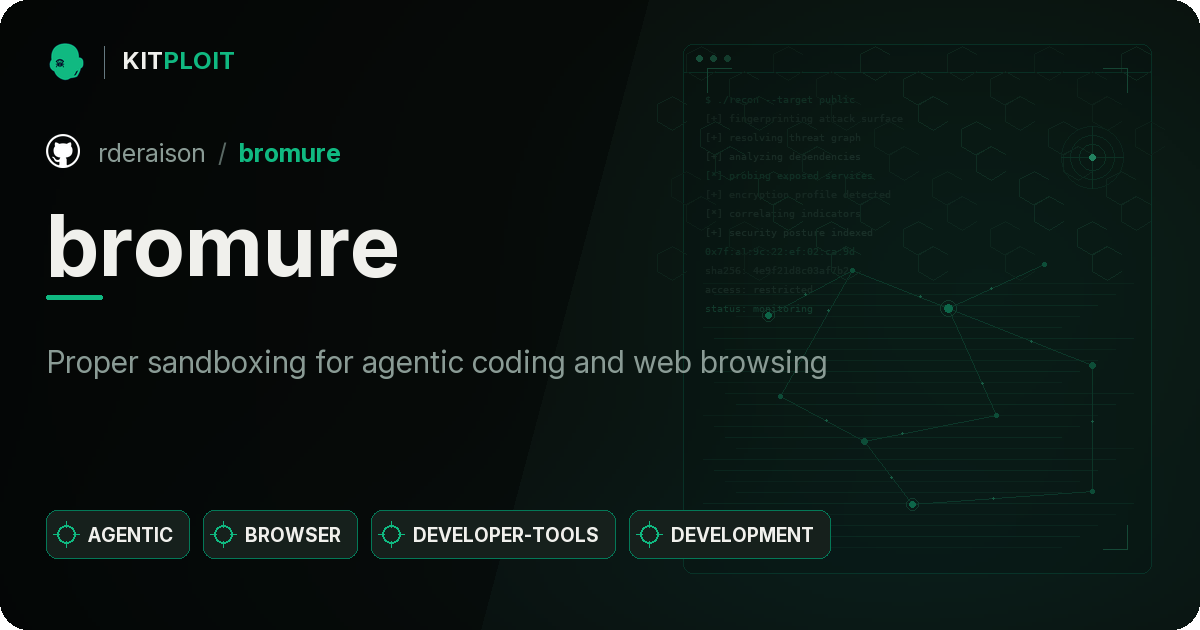The image size is (1200, 630).
Task: Select the AGENTIC tag
Action: (118, 535)
